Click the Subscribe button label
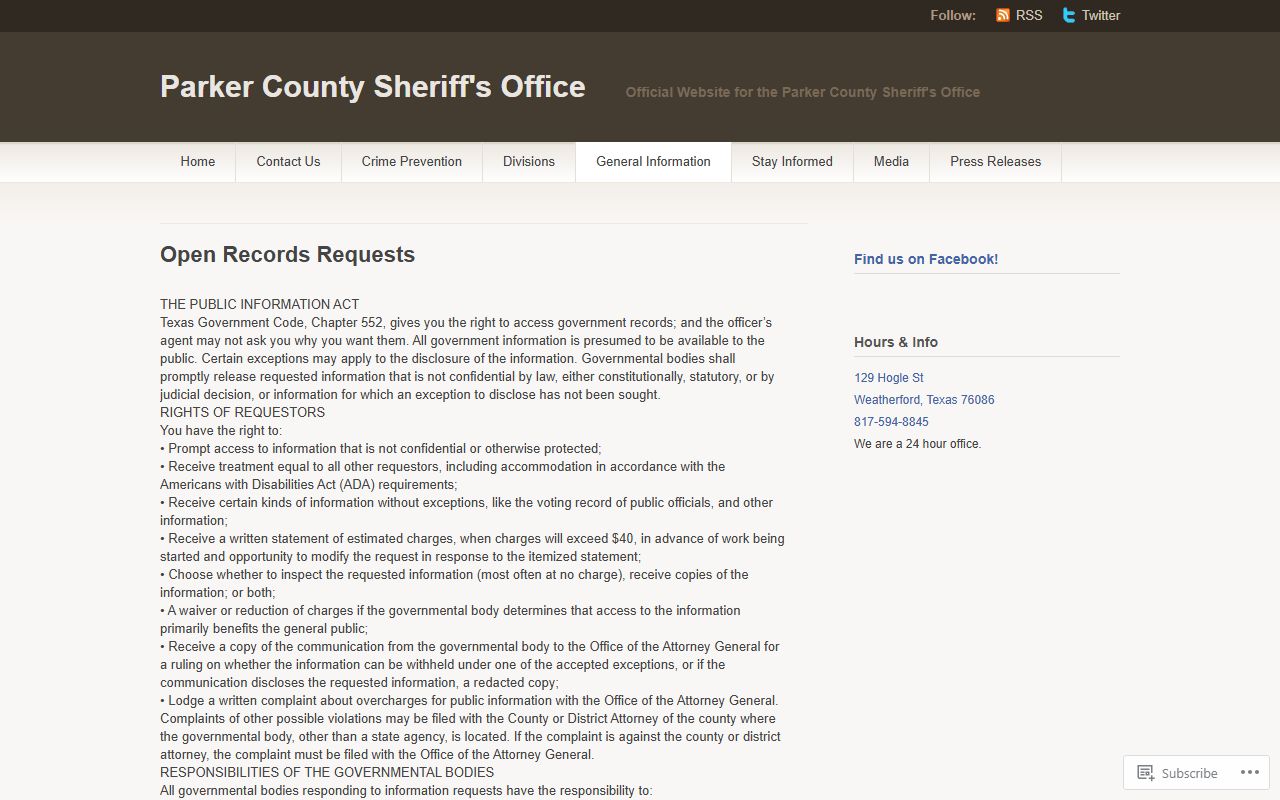The height and width of the screenshot is (800, 1280). point(1189,773)
